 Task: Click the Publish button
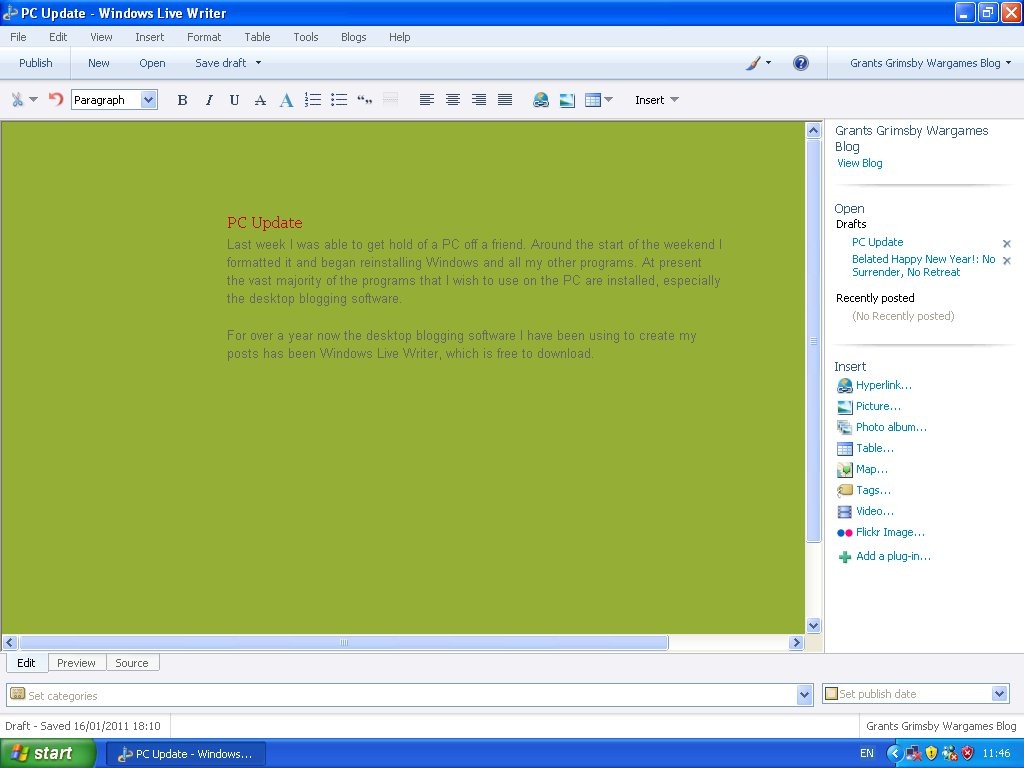(x=35, y=63)
